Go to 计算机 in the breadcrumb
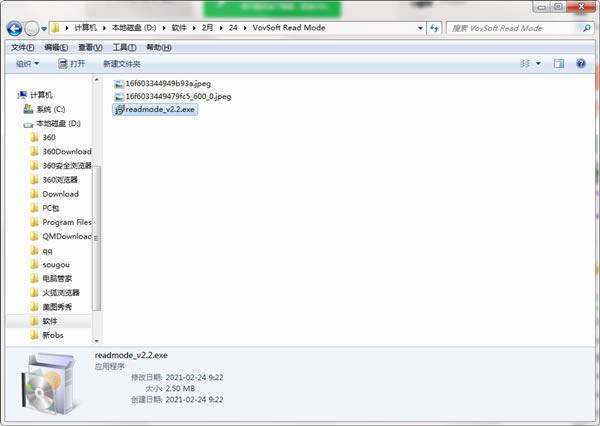The height and width of the screenshot is (426, 600). (x=85, y=28)
